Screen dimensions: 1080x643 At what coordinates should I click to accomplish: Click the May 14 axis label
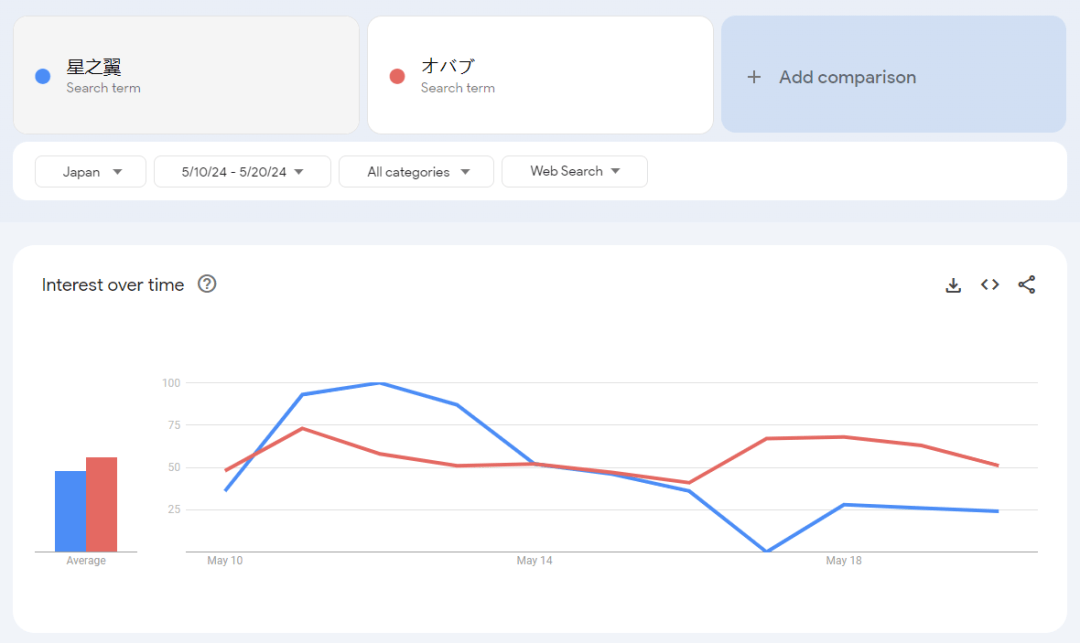click(534, 561)
